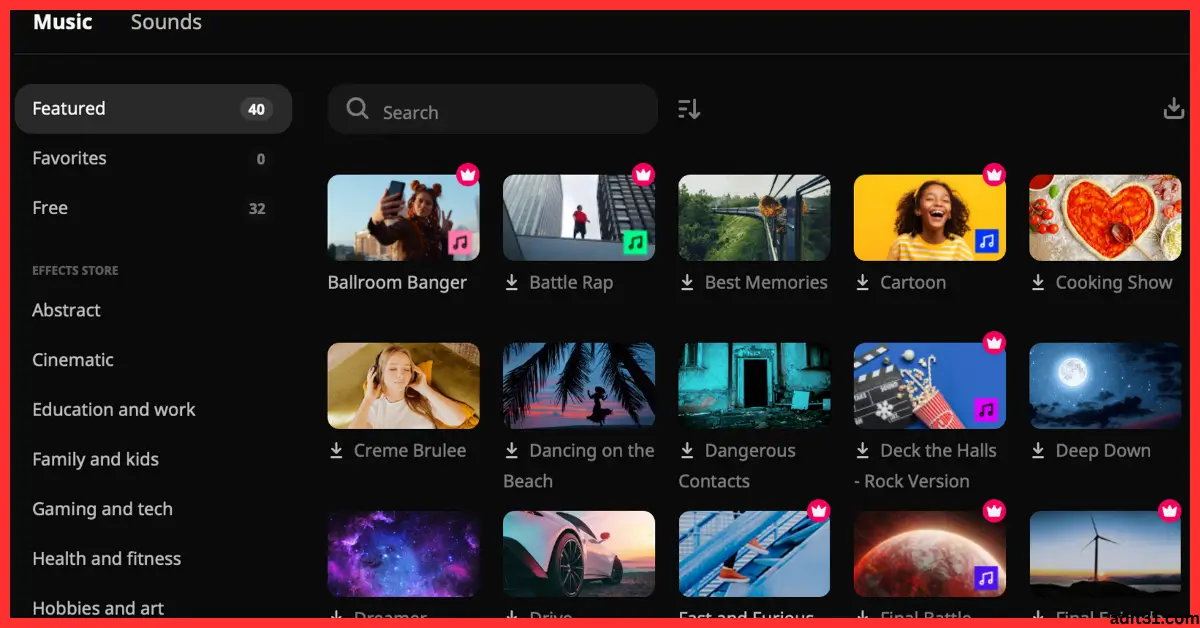1200x628 pixels.
Task: Click the Creme Brulee track title
Action: pos(410,451)
